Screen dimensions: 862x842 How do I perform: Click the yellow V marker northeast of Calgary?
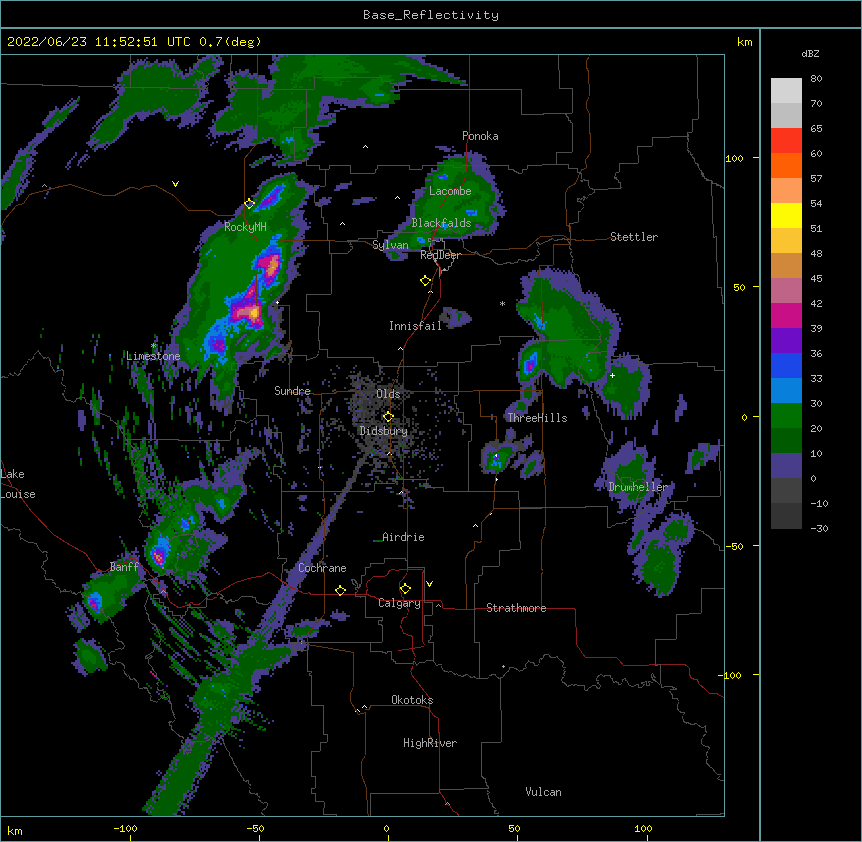pyautogui.click(x=429, y=584)
